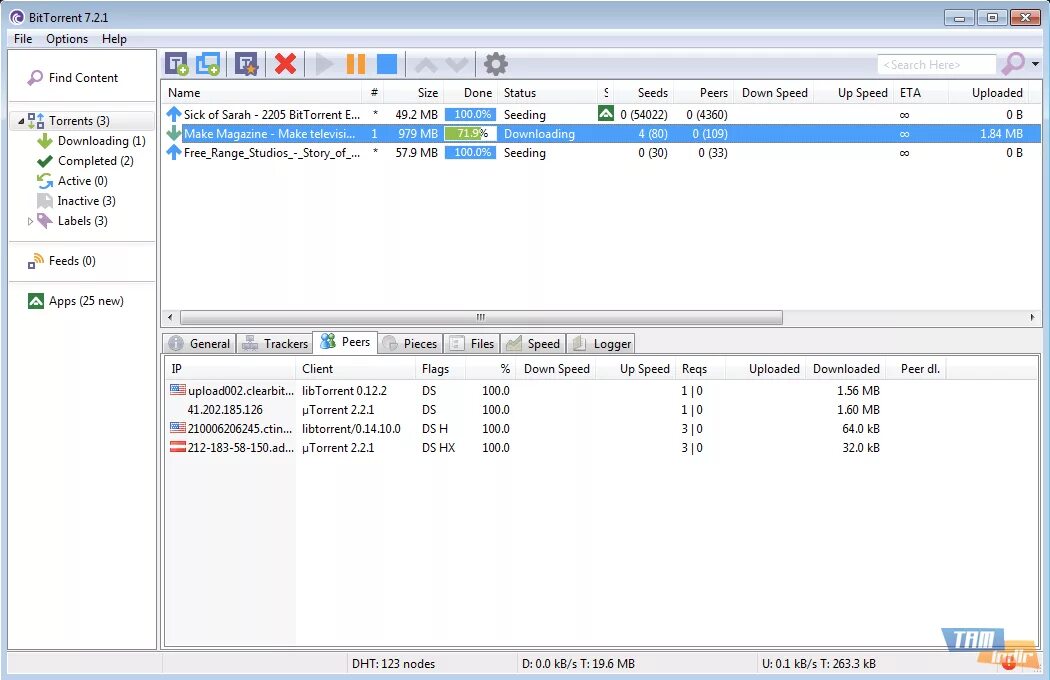Open the Help menu
Screen dimensions: 1050x680
114,39
